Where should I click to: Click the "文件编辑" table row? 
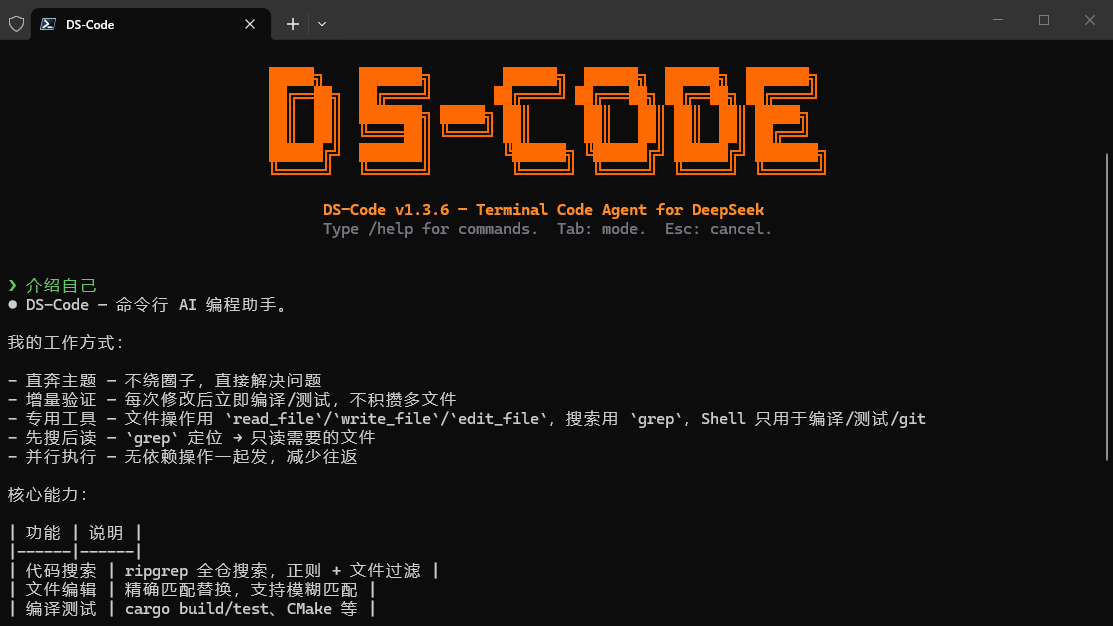click(x=192, y=590)
